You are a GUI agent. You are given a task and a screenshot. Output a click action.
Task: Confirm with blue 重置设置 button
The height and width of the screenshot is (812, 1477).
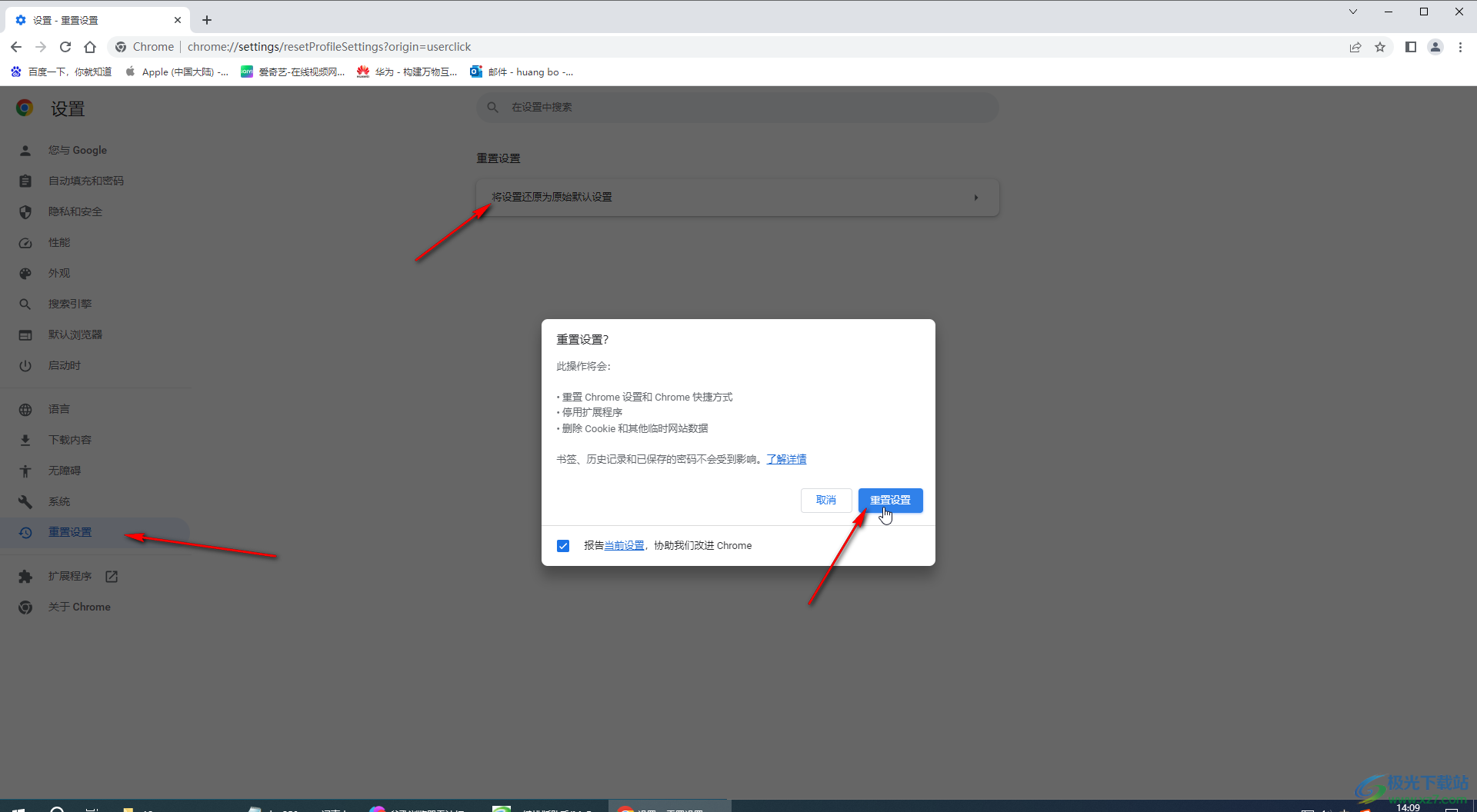[x=890, y=500]
